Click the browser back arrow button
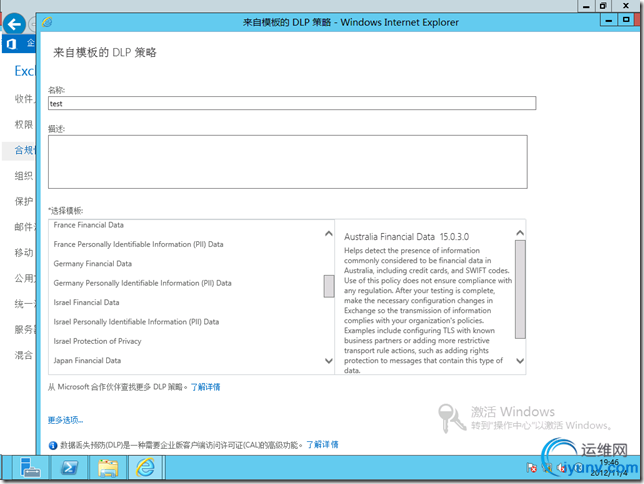This screenshot has width=644, height=484. (14, 24)
